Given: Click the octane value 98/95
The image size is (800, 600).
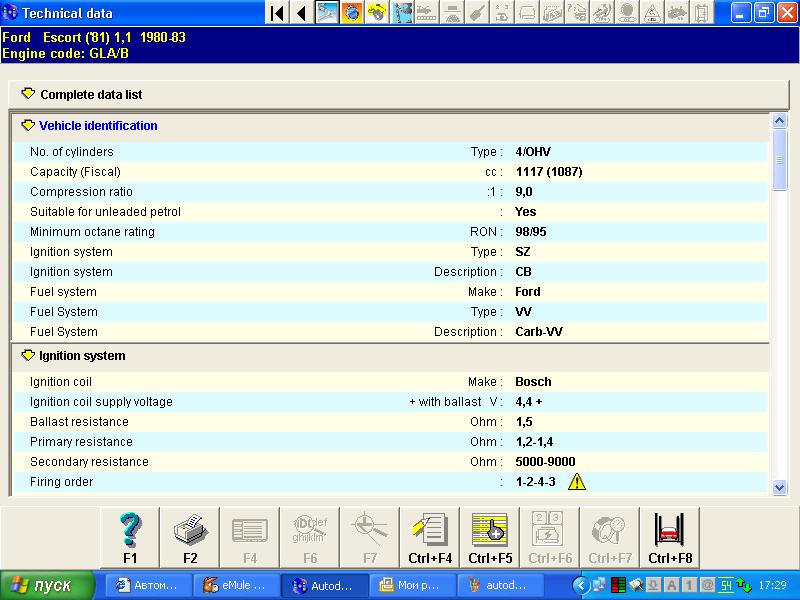Looking at the screenshot, I should pyautogui.click(x=531, y=232).
